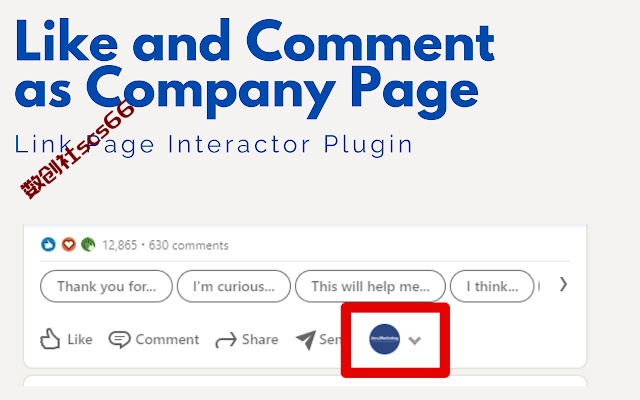640x400 pixels.
Task: Click the Share label text
Action: coord(260,339)
